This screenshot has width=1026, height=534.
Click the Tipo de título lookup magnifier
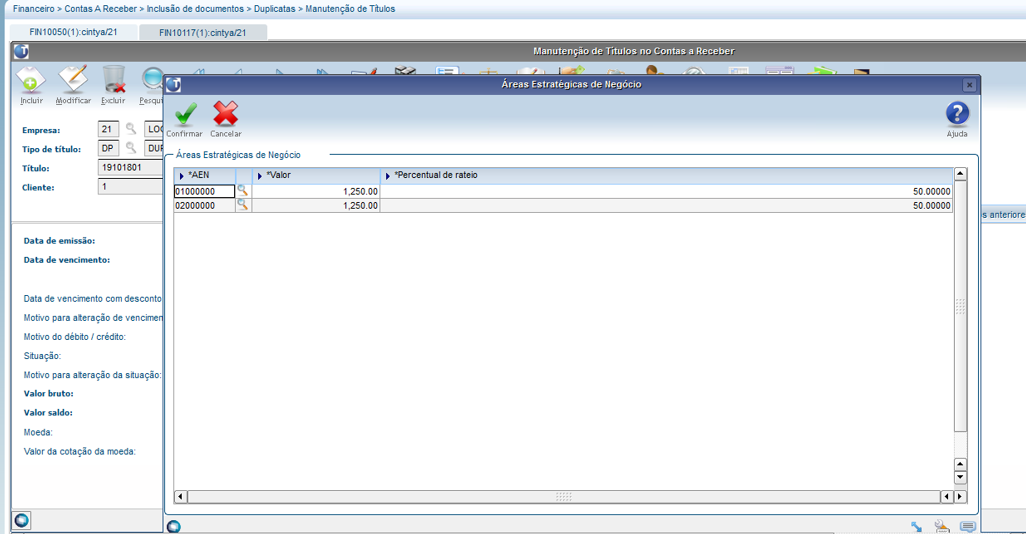131,148
